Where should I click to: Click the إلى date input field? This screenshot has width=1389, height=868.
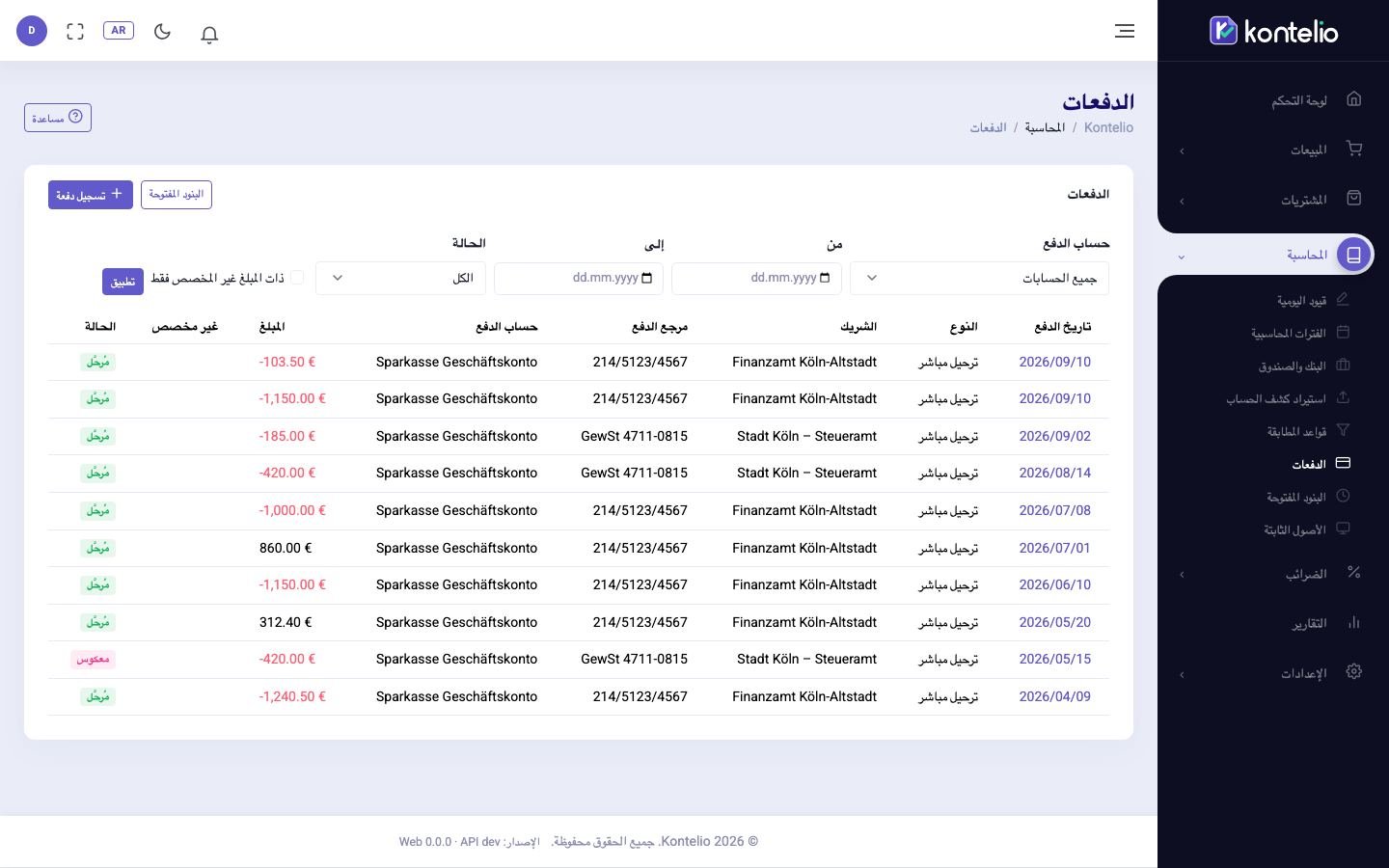tap(579, 278)
